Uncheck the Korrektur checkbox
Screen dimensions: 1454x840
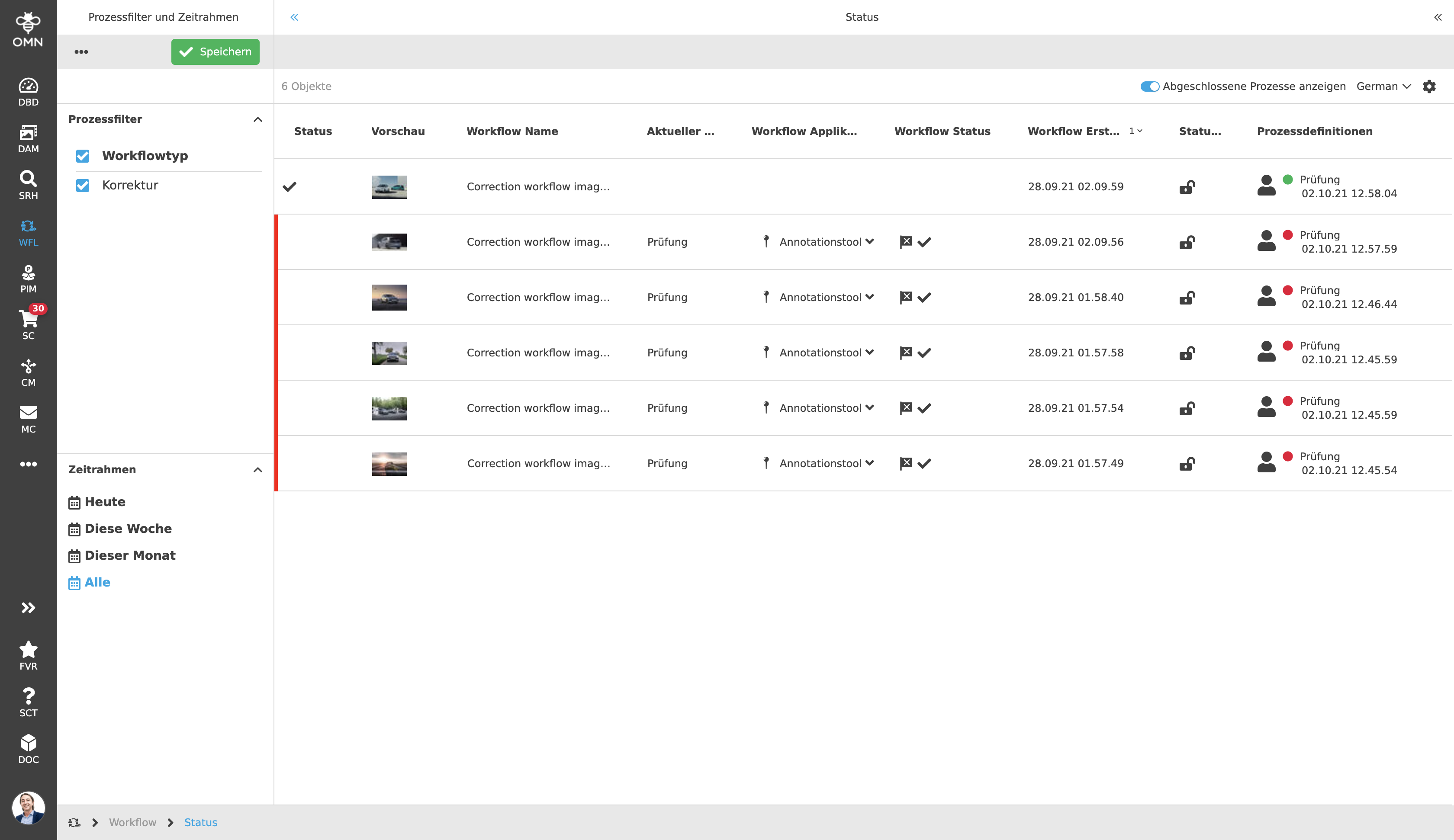83,185
